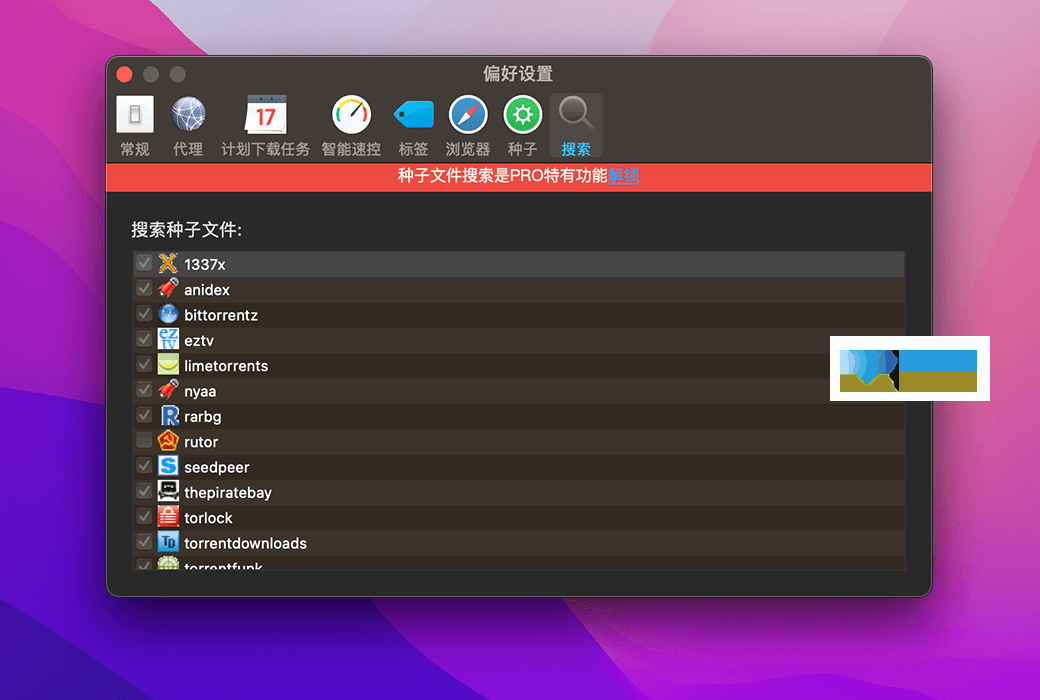Click the rutor hammer-and-sickle icon

168,441
